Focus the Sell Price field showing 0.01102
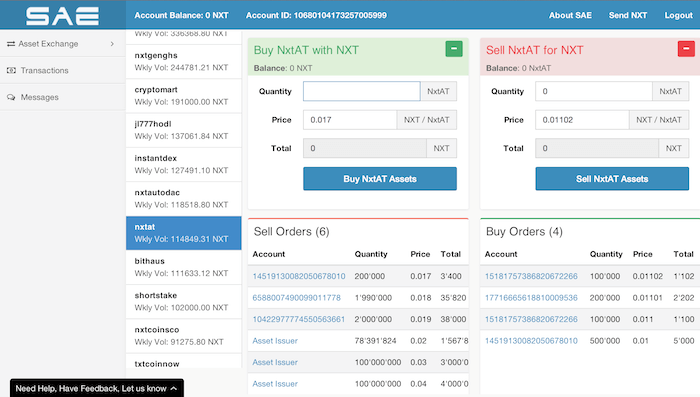The width and height of the screenshot is (700, 397). tap(582, 120)
